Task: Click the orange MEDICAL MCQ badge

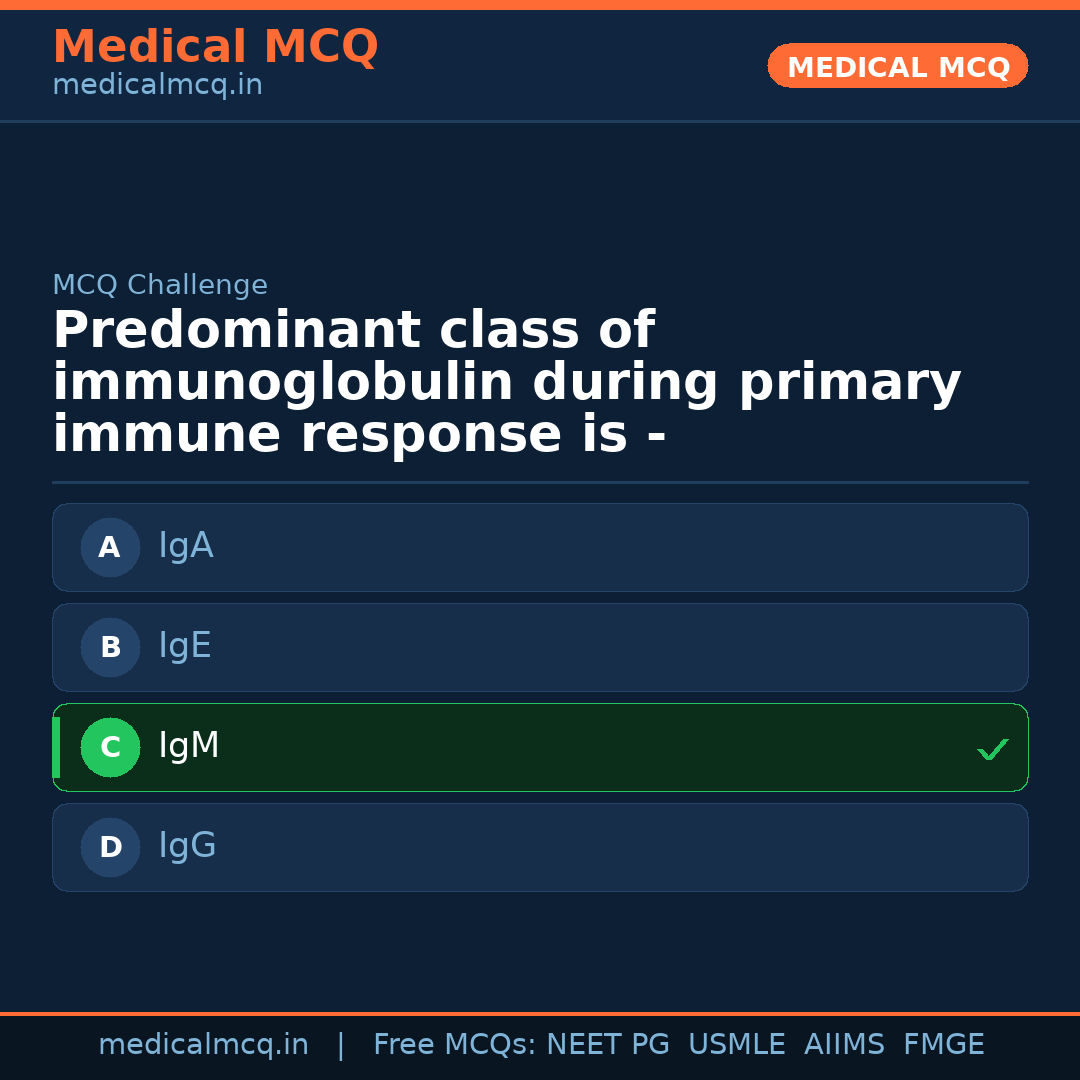Action: 898,66
